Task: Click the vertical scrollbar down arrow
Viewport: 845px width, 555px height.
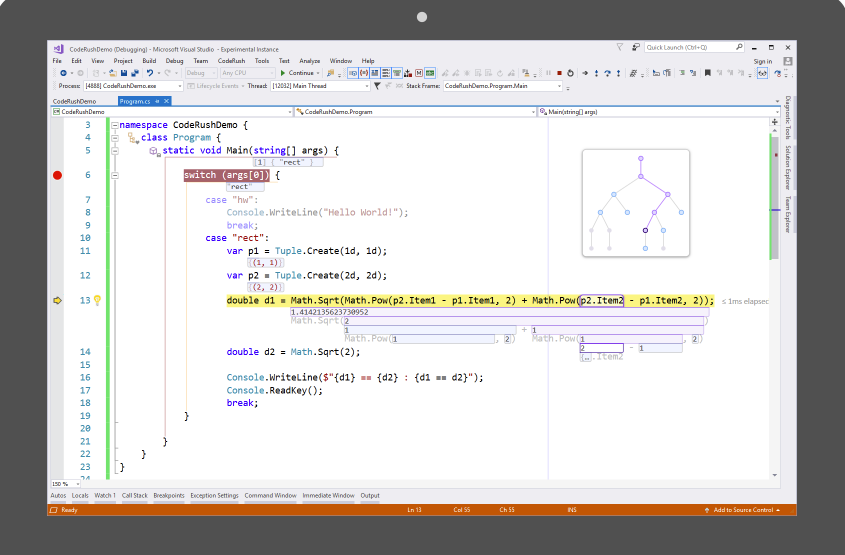Action: (774, 475)
